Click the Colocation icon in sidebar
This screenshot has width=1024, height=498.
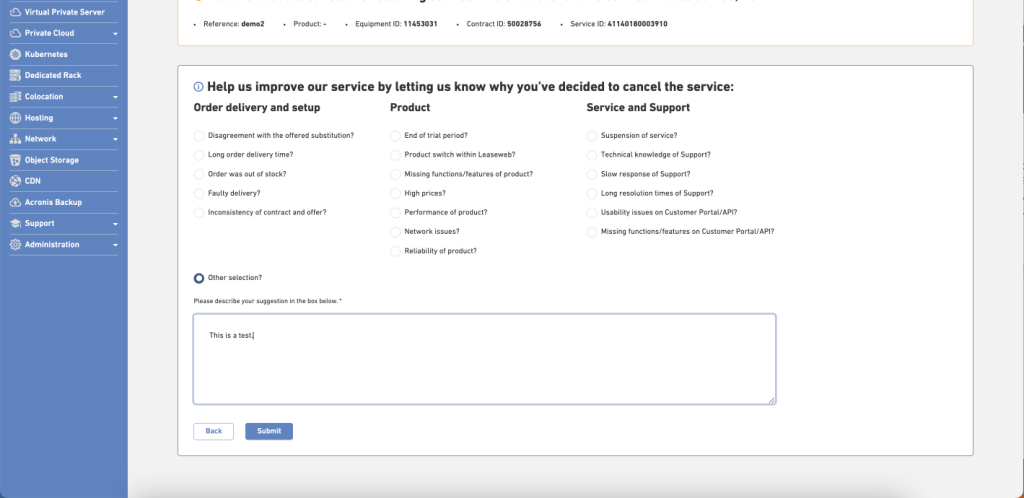[15, 97]
